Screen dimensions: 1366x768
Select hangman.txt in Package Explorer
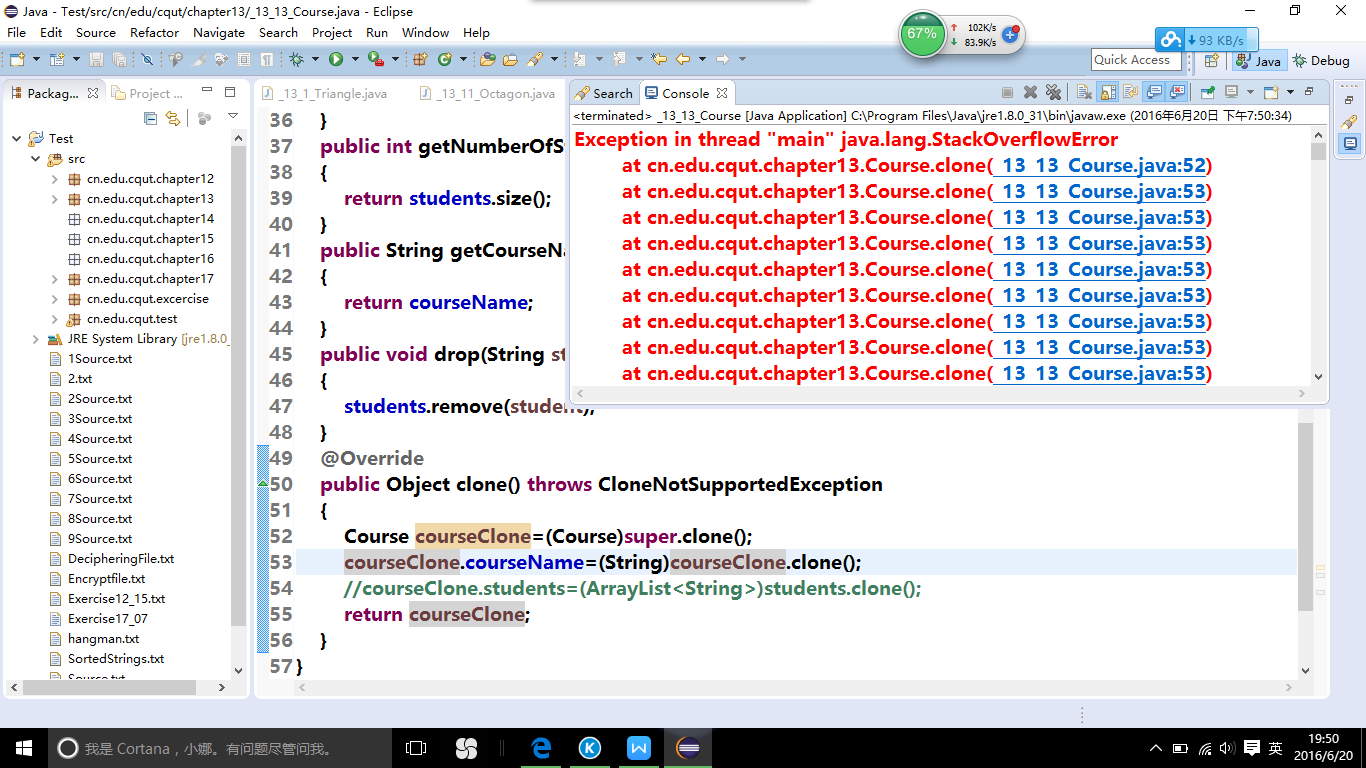point(103,639)
